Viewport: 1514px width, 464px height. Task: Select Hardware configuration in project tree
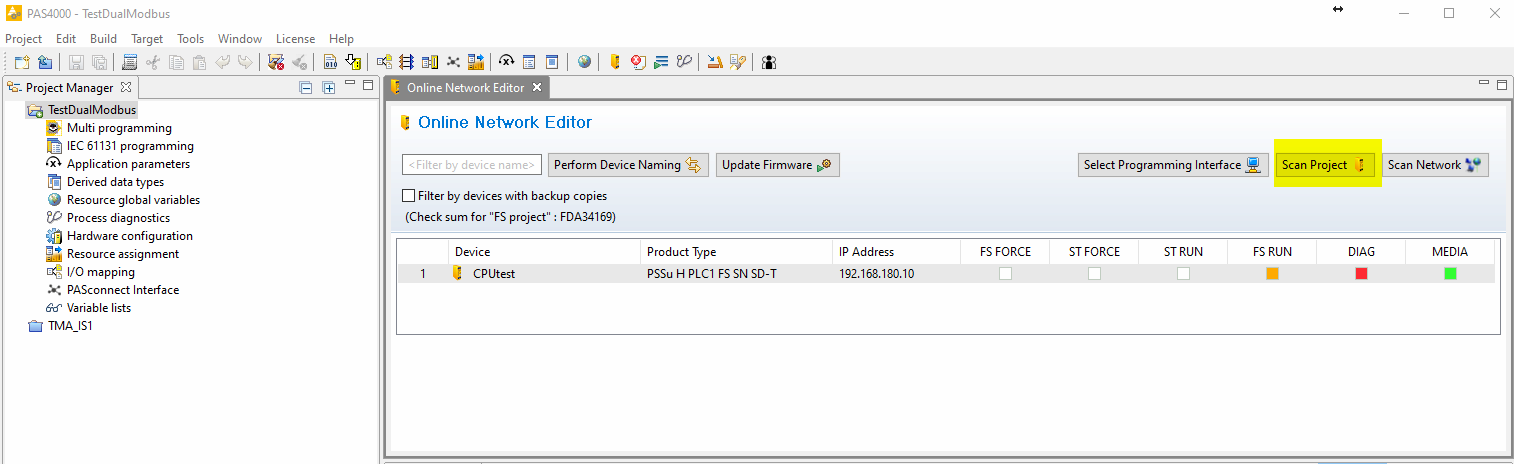tap(129, 236)
